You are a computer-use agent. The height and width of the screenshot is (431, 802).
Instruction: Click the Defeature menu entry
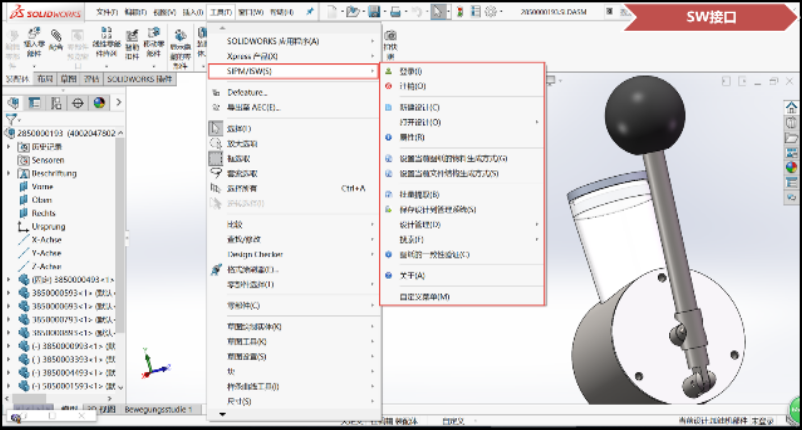point(247,93)
